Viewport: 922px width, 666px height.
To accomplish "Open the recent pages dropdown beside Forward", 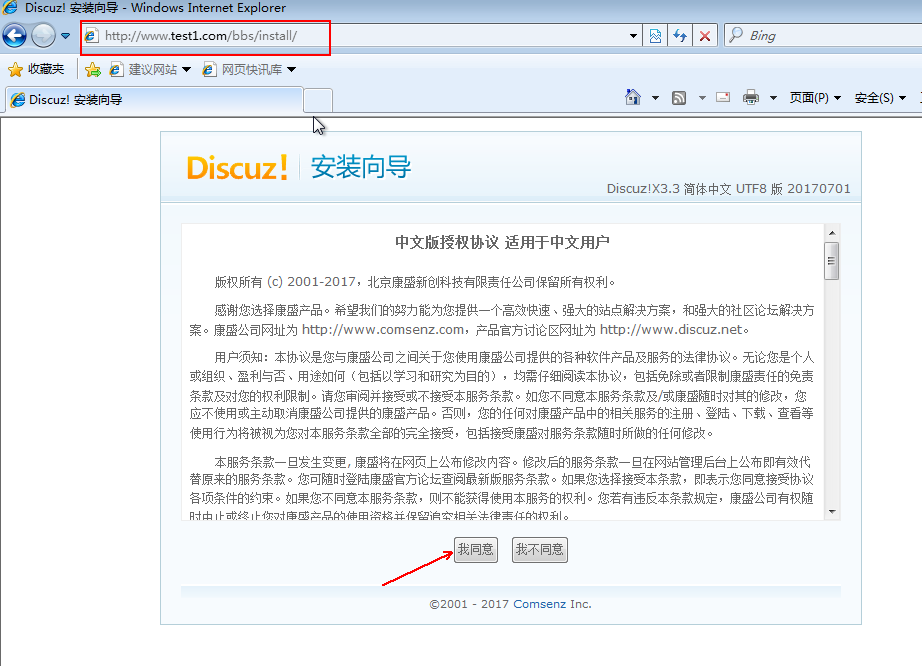I will pos(65,36).
